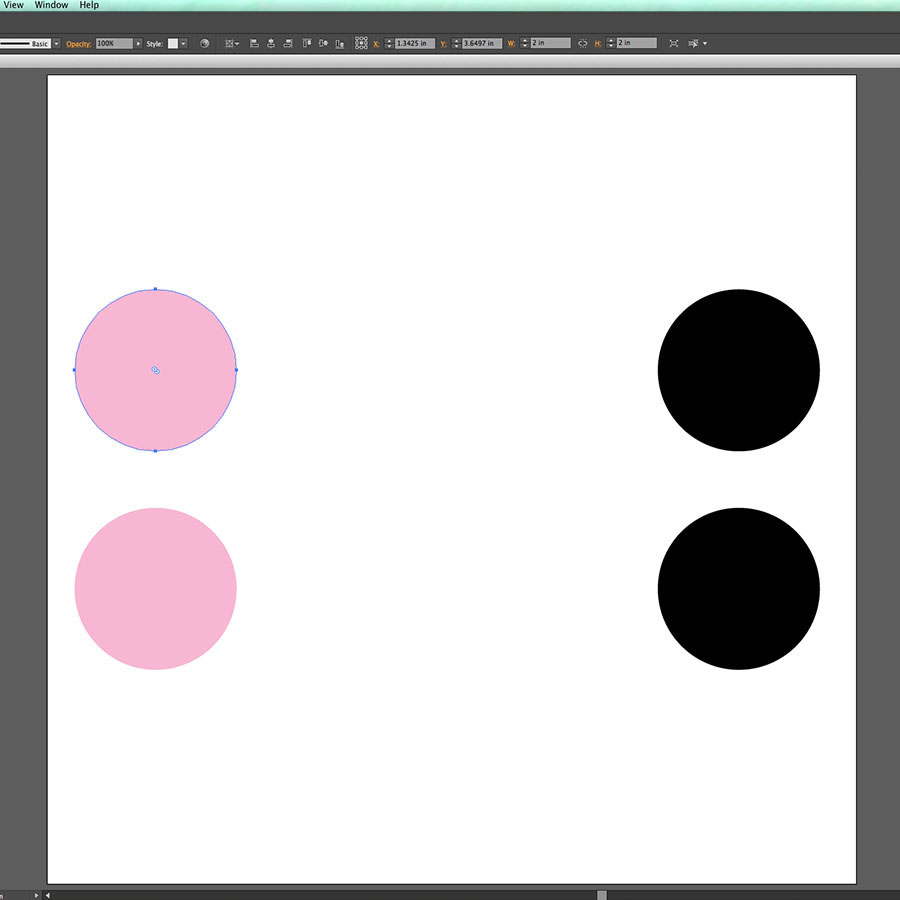Click the W width label
This screenshot has height=900, width=900.
point(511,44)
